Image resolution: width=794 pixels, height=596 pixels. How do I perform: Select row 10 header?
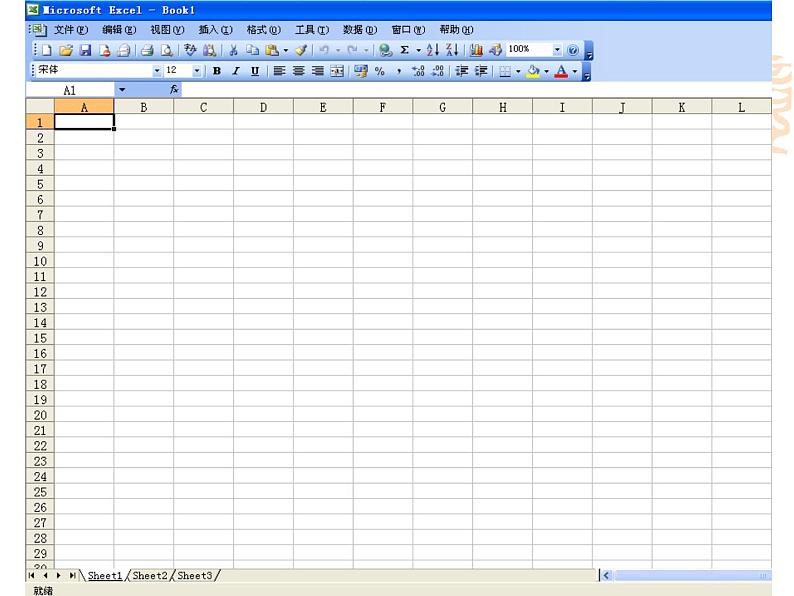[40, 261]
